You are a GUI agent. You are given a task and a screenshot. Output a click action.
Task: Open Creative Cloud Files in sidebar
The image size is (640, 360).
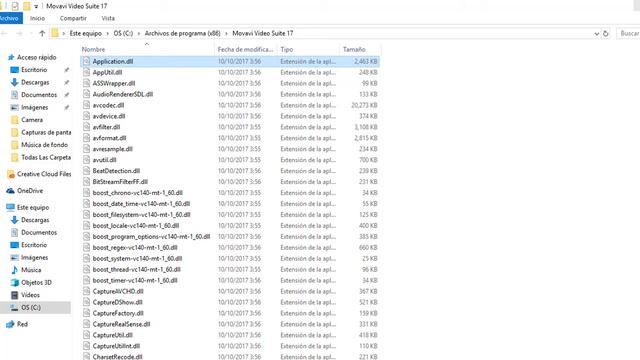[x=44, y=174]
